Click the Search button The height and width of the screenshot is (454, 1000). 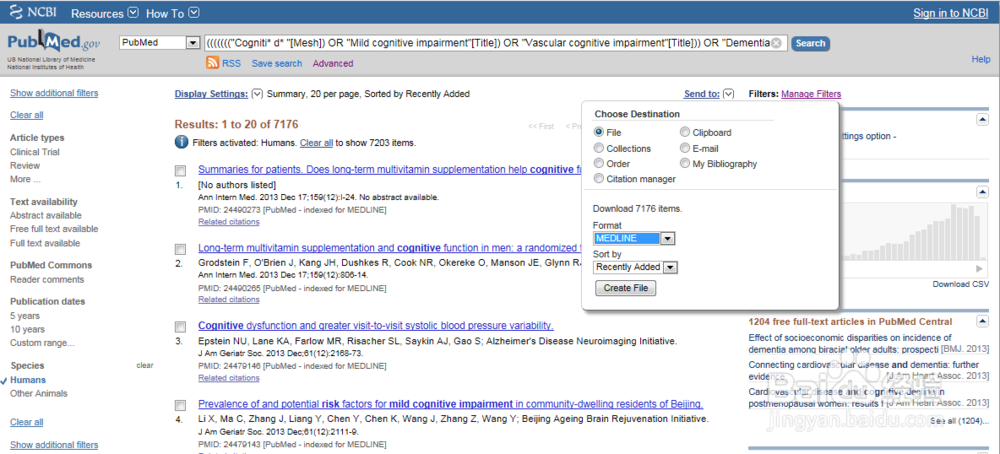pyautogui.click(x=811, y=43)
